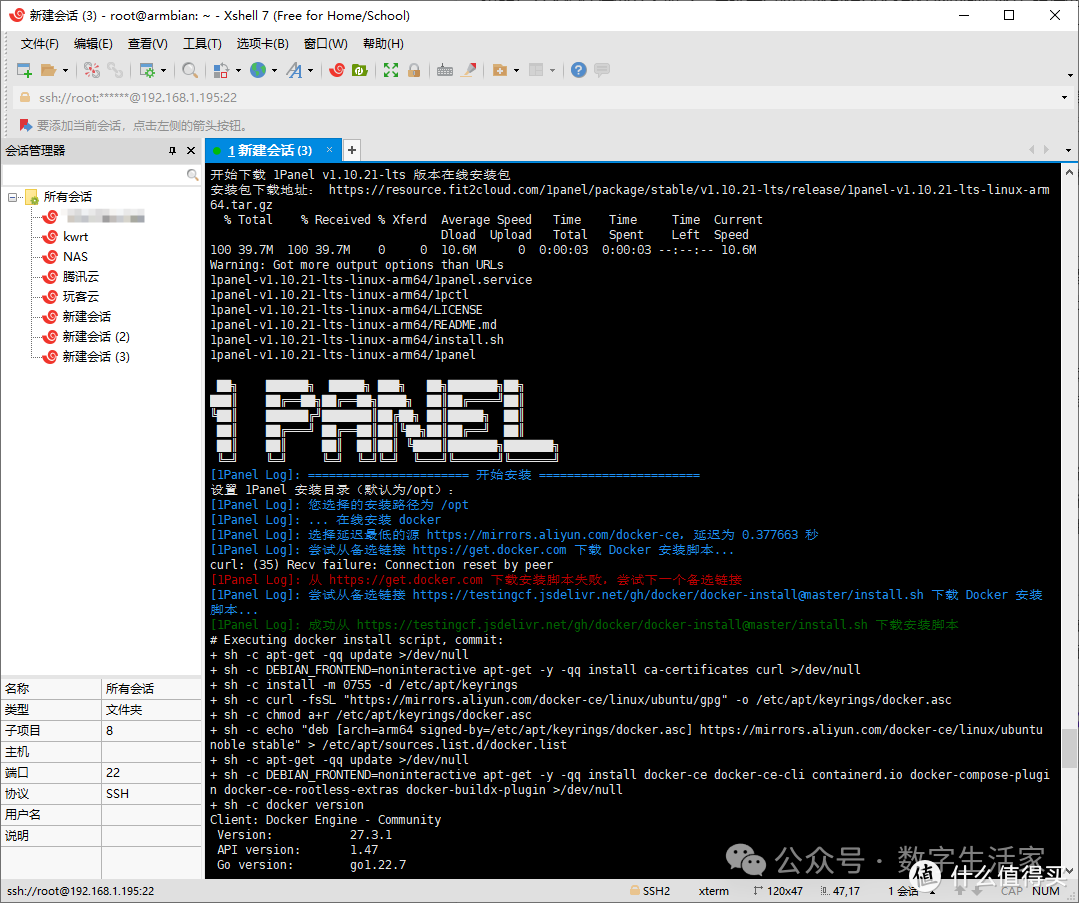Click the Find magnifier icon in toolbar

coord(189,70)
